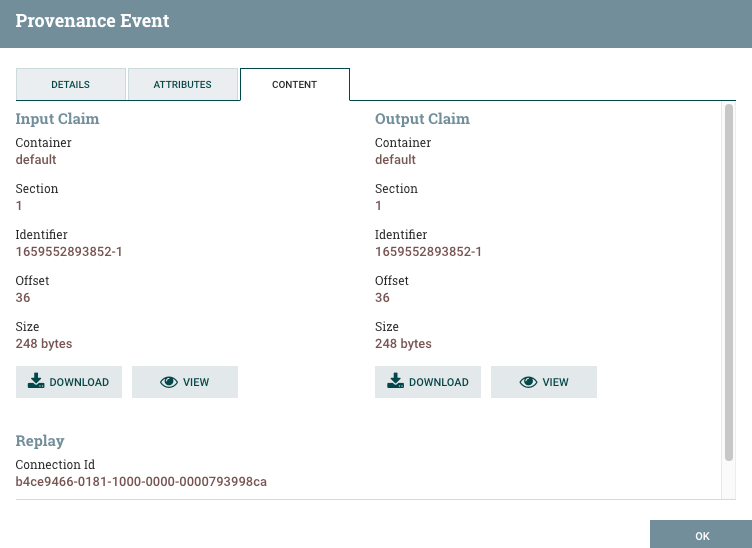Click the Input Claim offset value 36

(x=23, y=298)
